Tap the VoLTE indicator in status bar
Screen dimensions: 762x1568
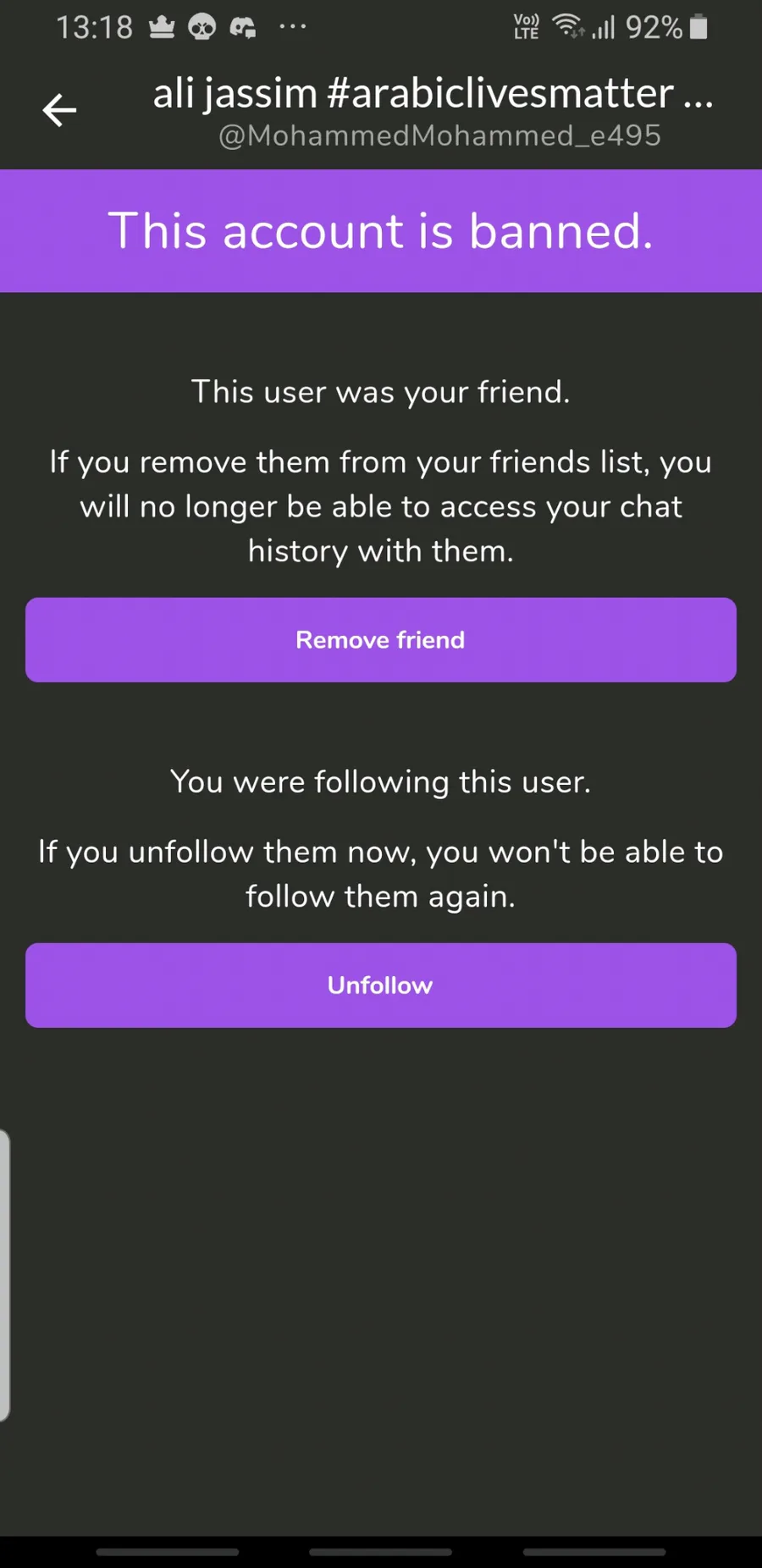click(x=526, y=27)
